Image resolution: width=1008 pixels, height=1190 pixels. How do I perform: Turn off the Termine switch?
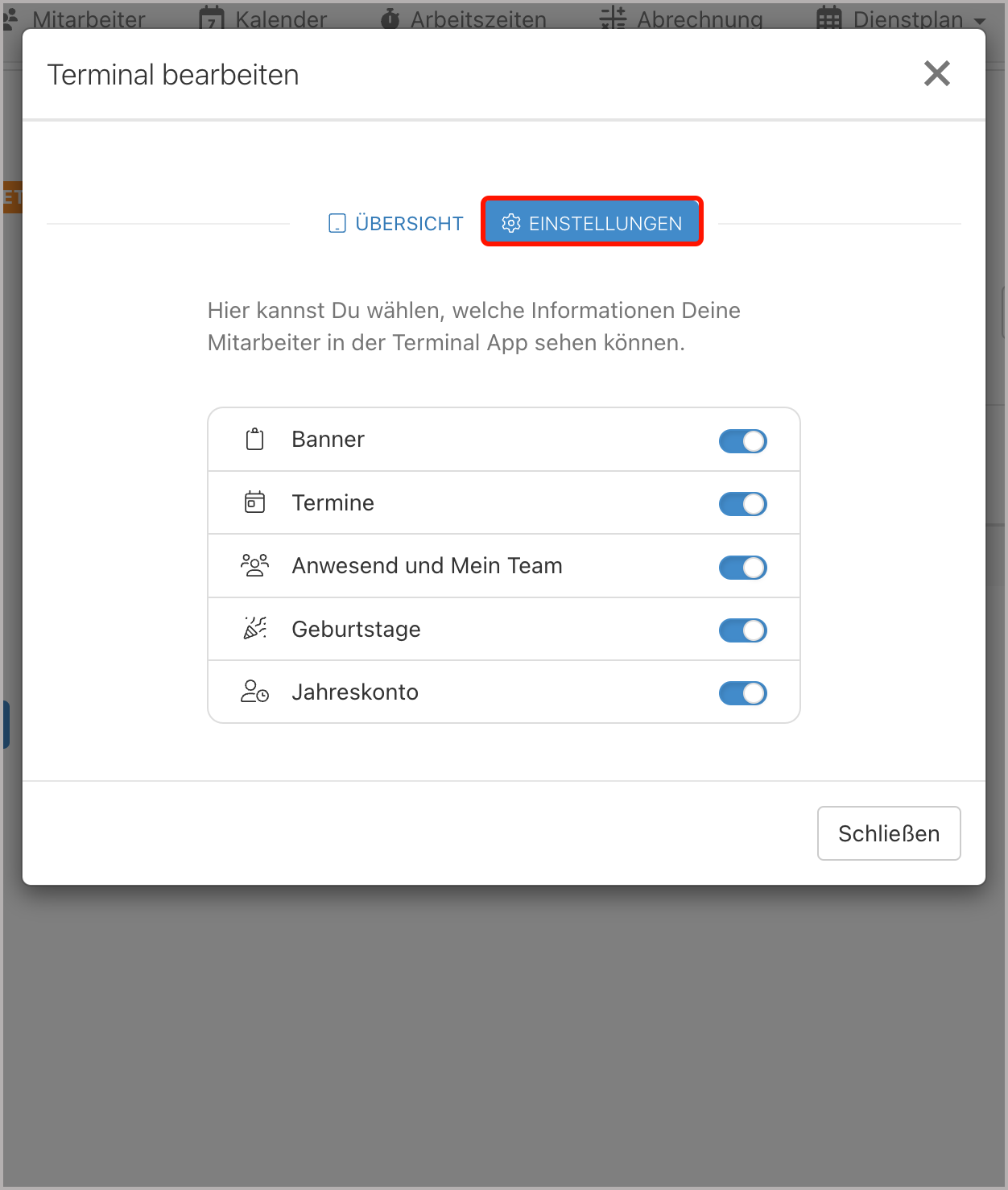(x=742, y=503)
